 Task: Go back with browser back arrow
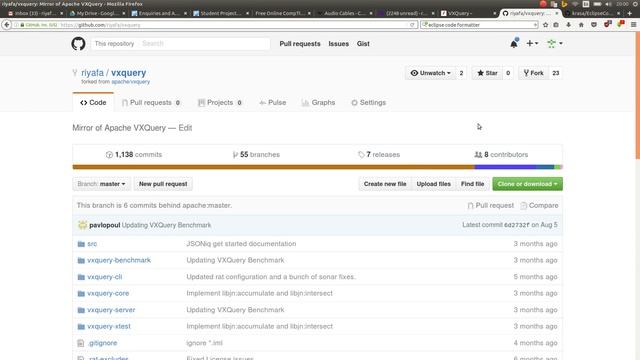pyautogui.click(x=7, y=25)
